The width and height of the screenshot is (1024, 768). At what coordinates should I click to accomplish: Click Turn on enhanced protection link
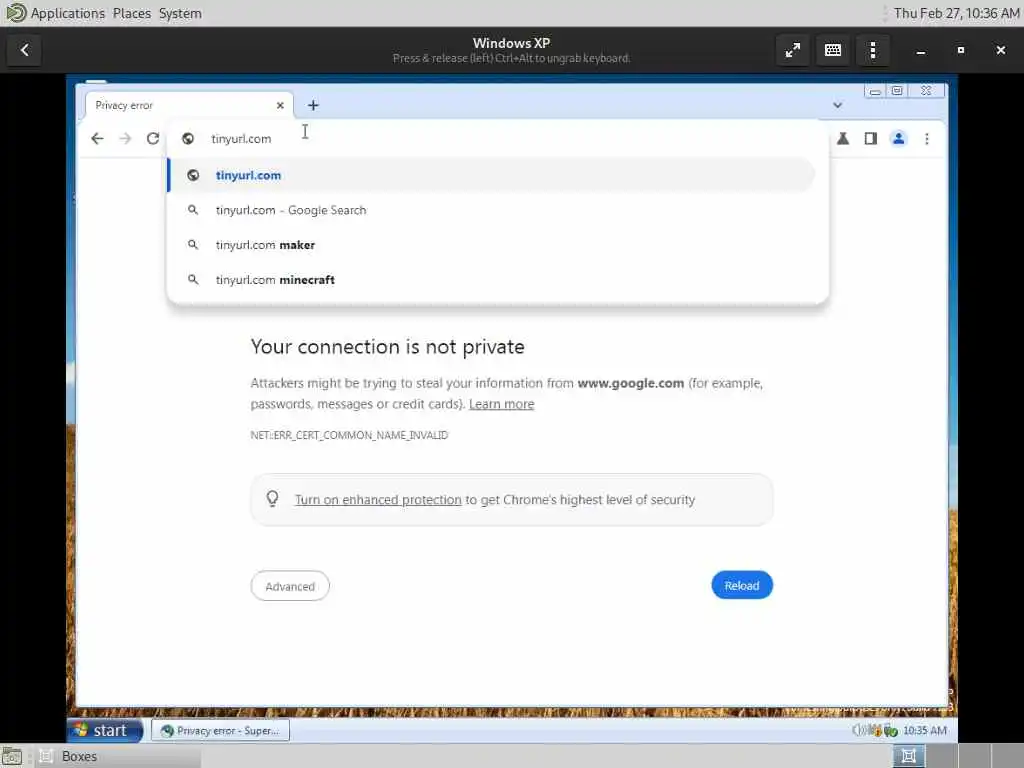point(378,500)
